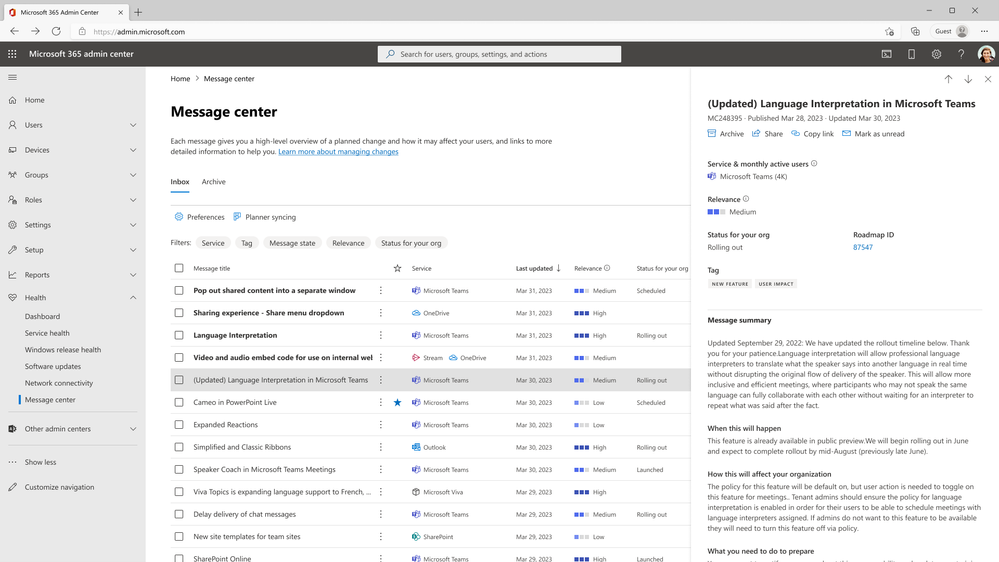Check the Speaker Coach message checkbox
Viewport: 999px width, 562px height.
(x=179, y=470)
